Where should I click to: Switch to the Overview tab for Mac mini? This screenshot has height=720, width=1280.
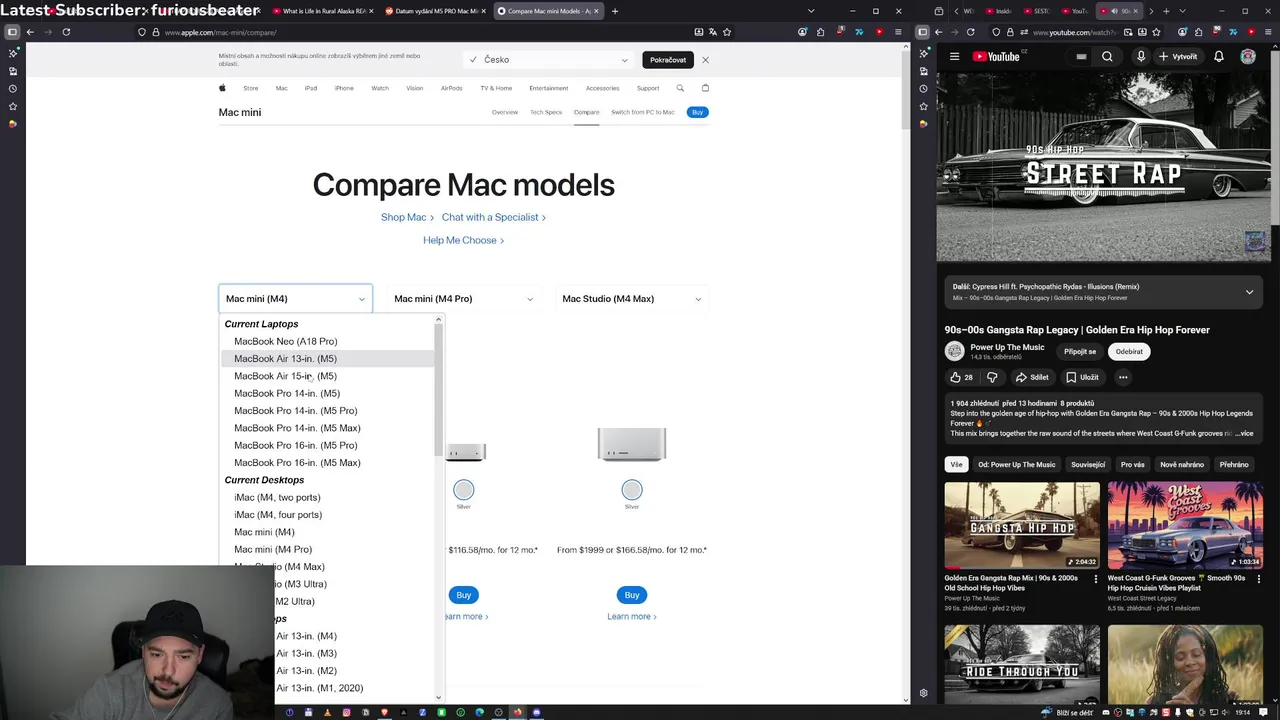[x=505, y=112]
